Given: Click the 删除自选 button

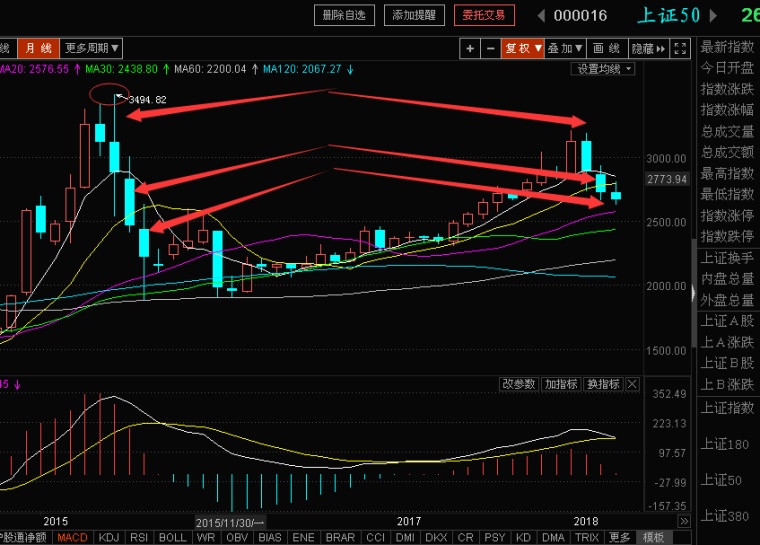Looking at the screenshot, I should click(345, 15).
